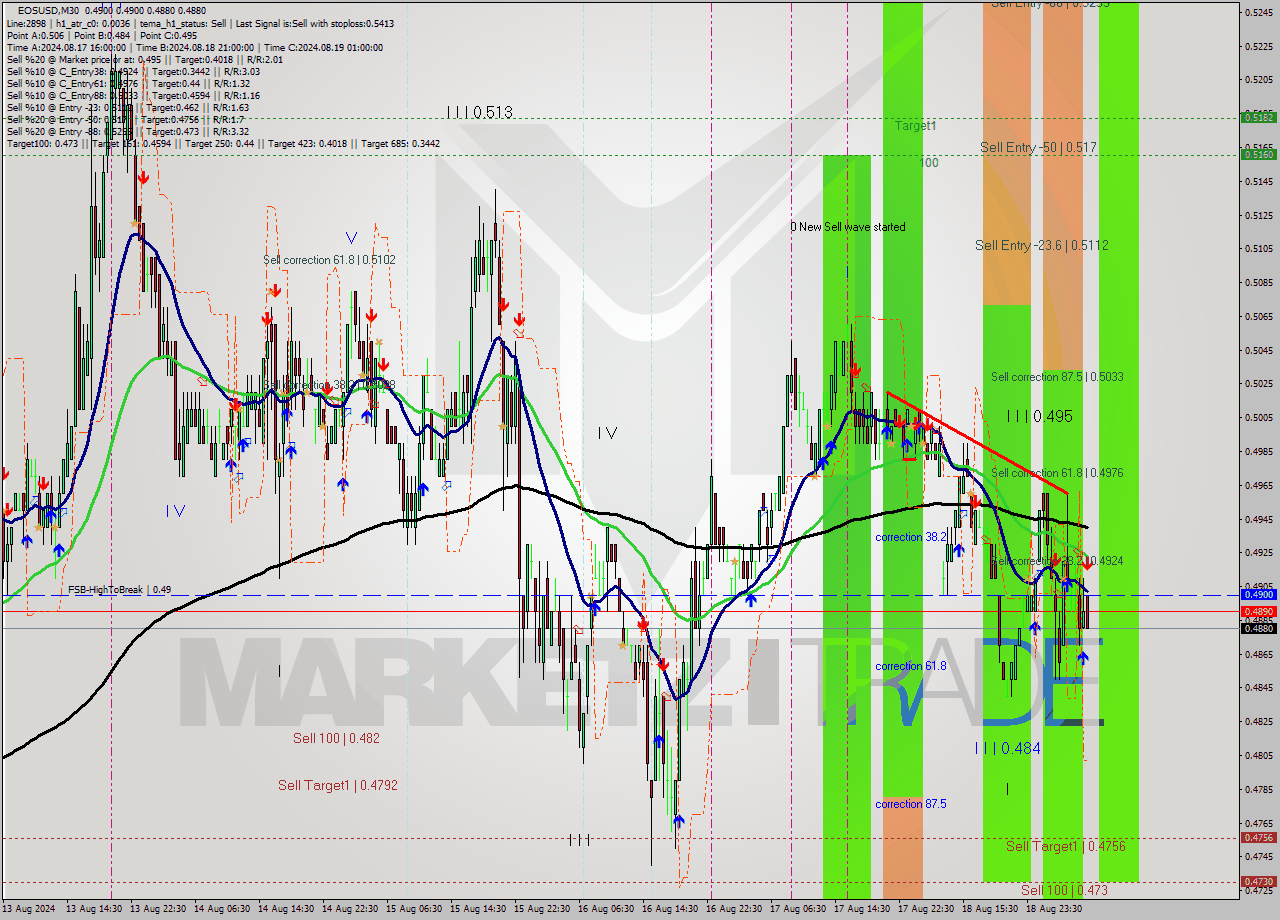Click the 'Sell correction 61.8 | 0.4976' label

point(1057,473)
